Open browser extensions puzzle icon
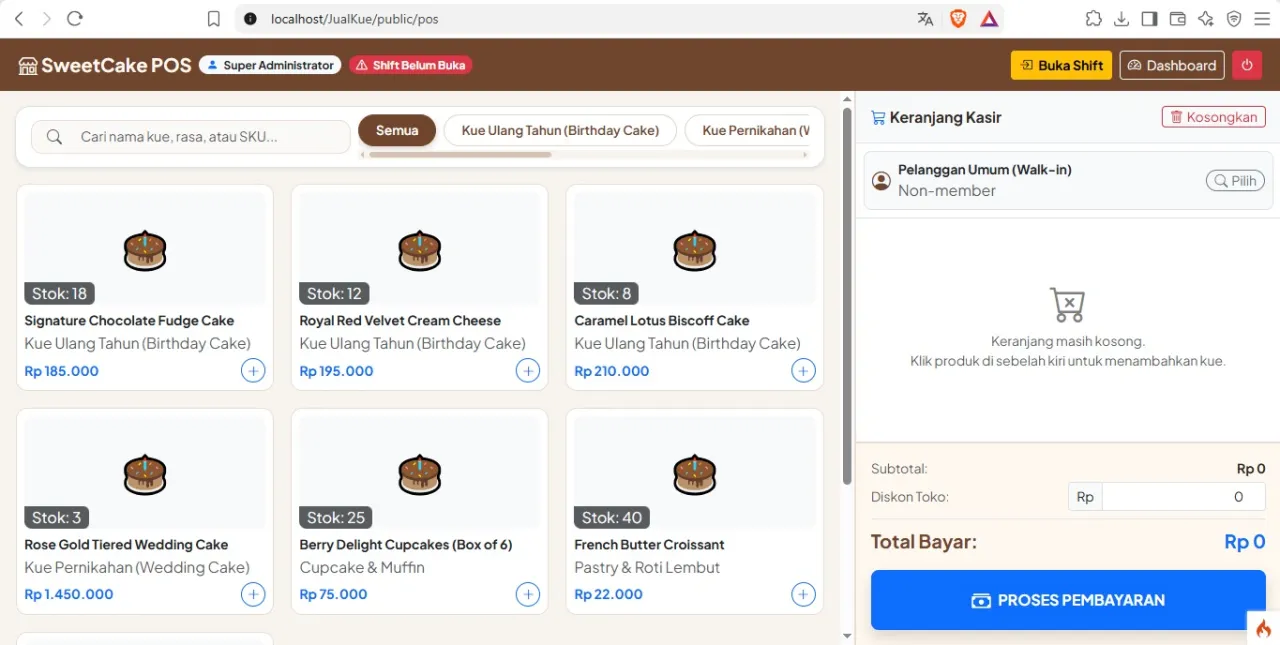Image resolution: width=1280 pixels, height=645 pixels. [x=1093, y=19]
